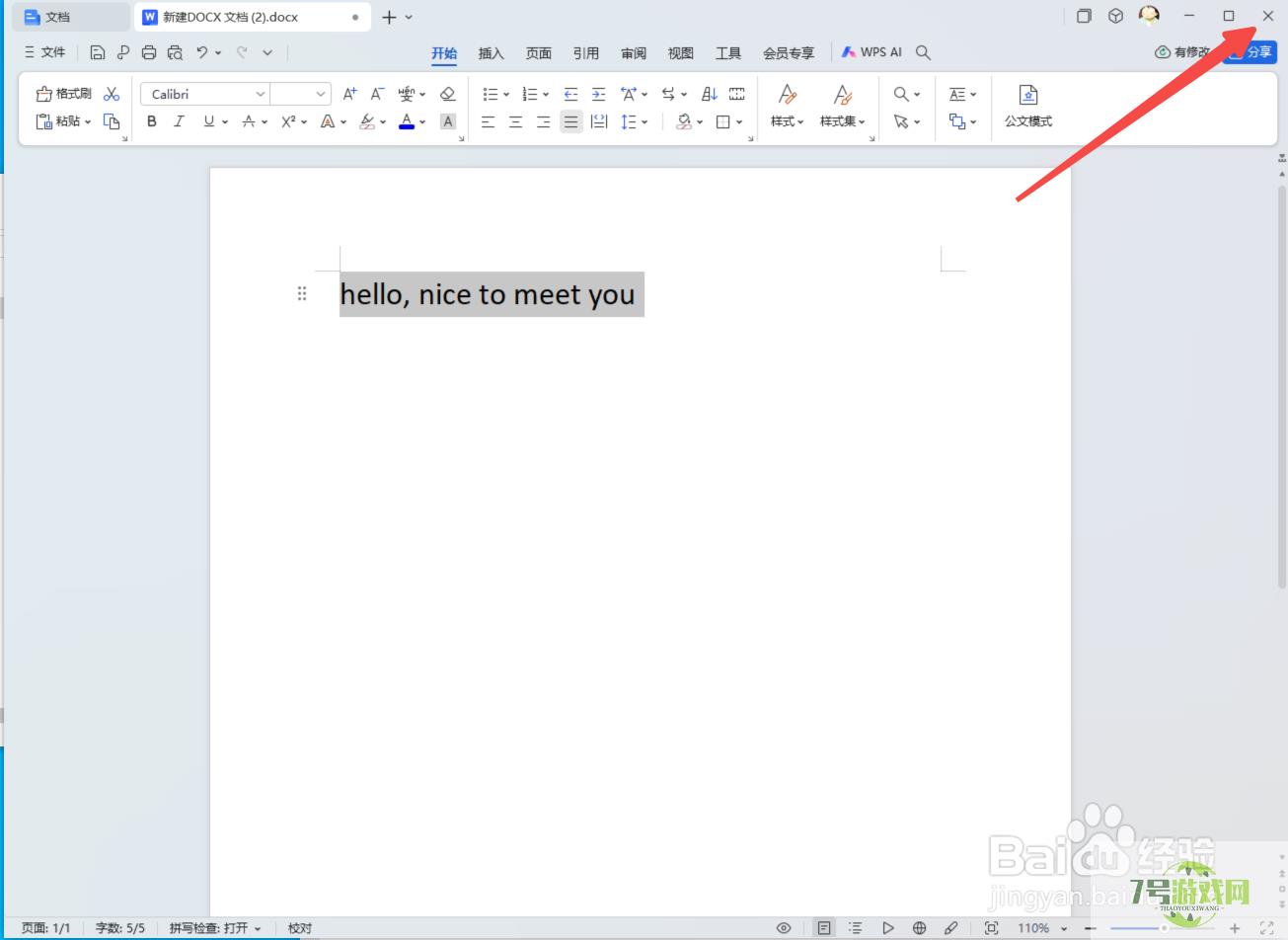This screenshot has height=940, width=1288.
Task: Click the full screen icon in status bar
Action: pyautogui.click(x=1267, y=928)
